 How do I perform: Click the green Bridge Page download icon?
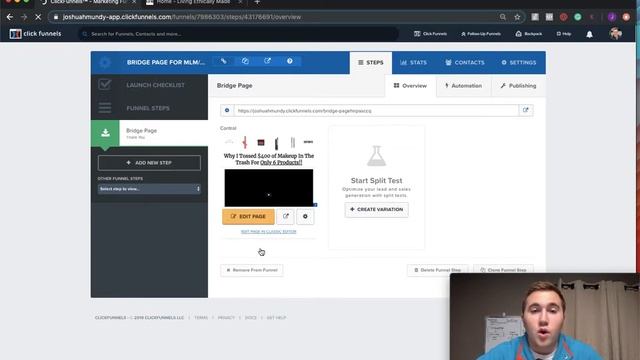click(x=105, y=133)
